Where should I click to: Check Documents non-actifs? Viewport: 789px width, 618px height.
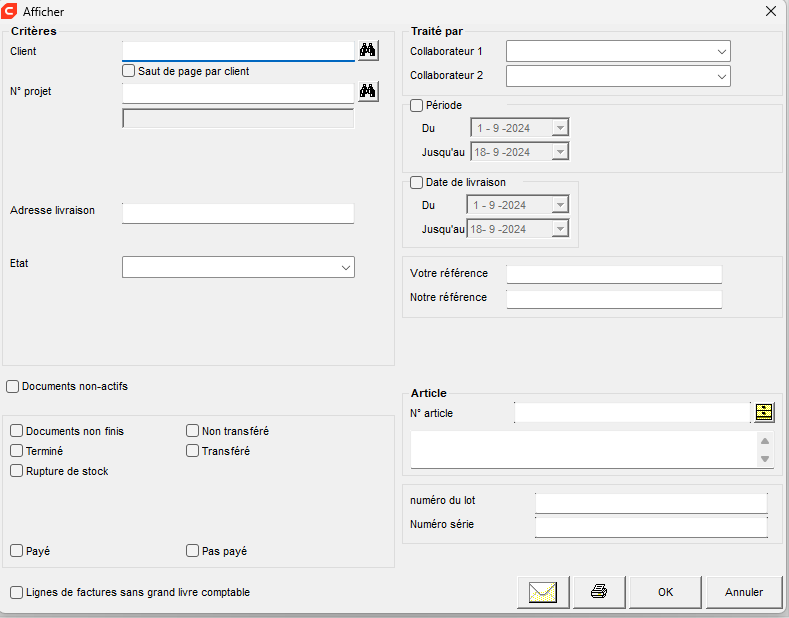[13, 387]
